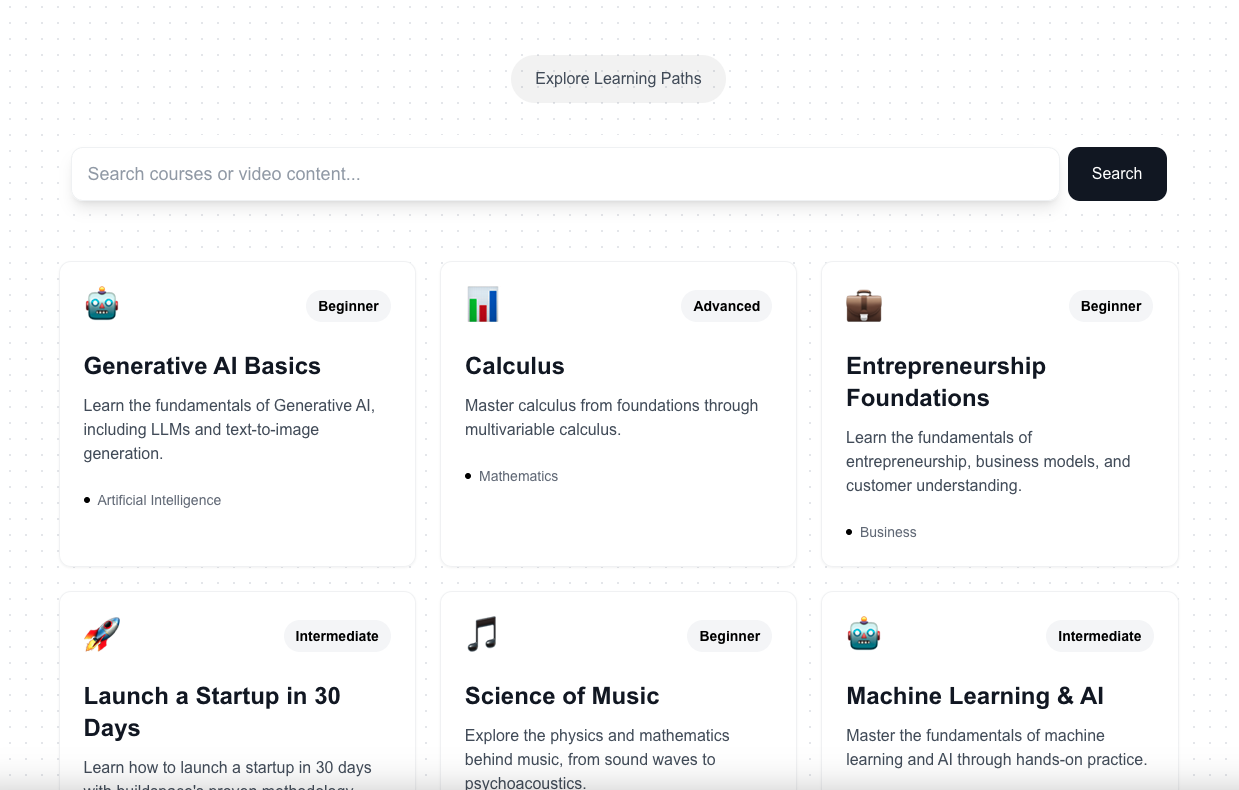Click the Search button
Screen dimensions: 1239x790
pos(1117,174)
